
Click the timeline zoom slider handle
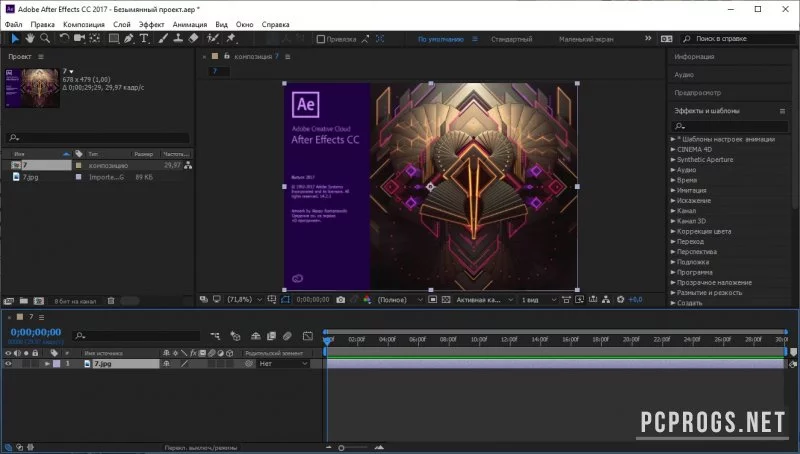(x=341, y=447)
